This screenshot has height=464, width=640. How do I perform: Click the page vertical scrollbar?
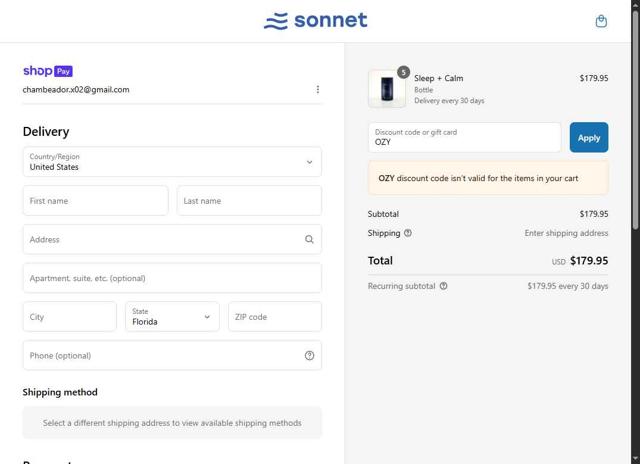pyautogui.click(x=636, y=118)
